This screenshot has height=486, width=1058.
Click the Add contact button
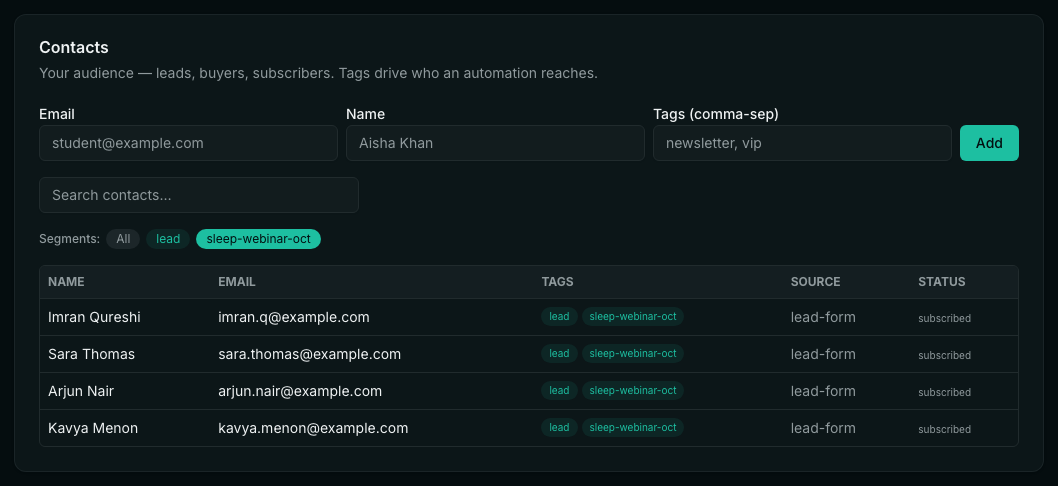pos(989,143)
